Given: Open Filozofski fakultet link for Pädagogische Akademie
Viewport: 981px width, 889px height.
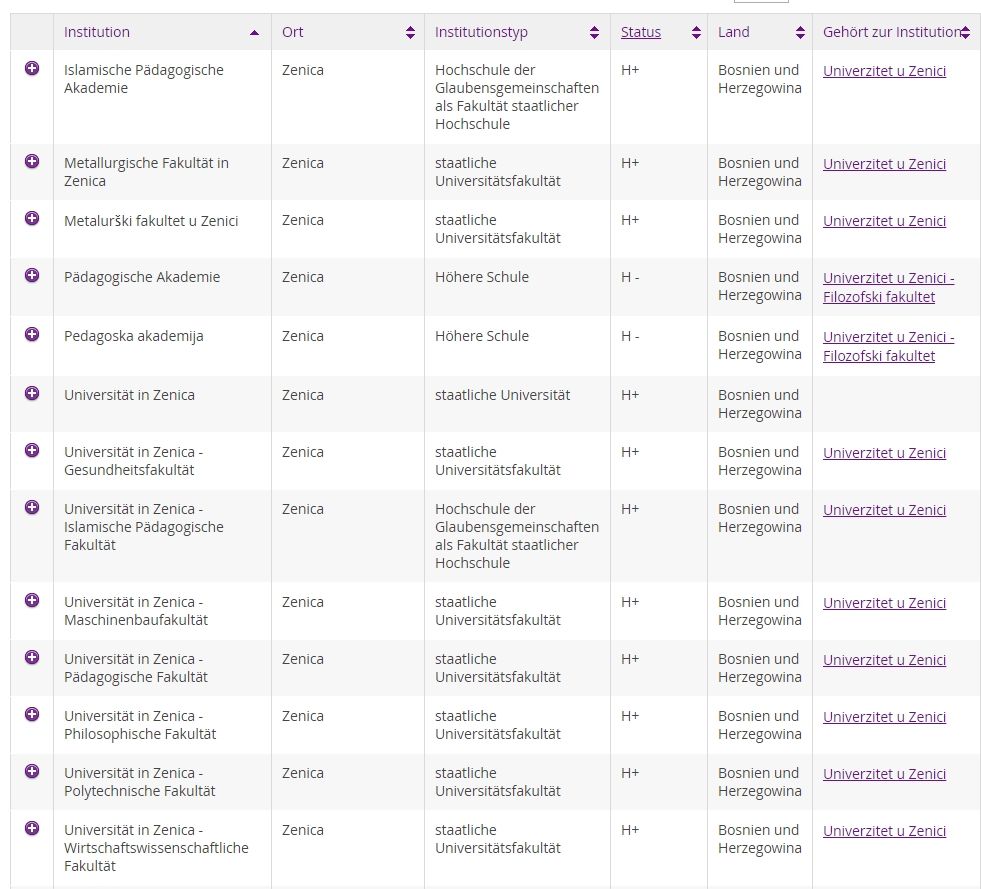Looking at the screenshot, I should [x=879, y=297].
